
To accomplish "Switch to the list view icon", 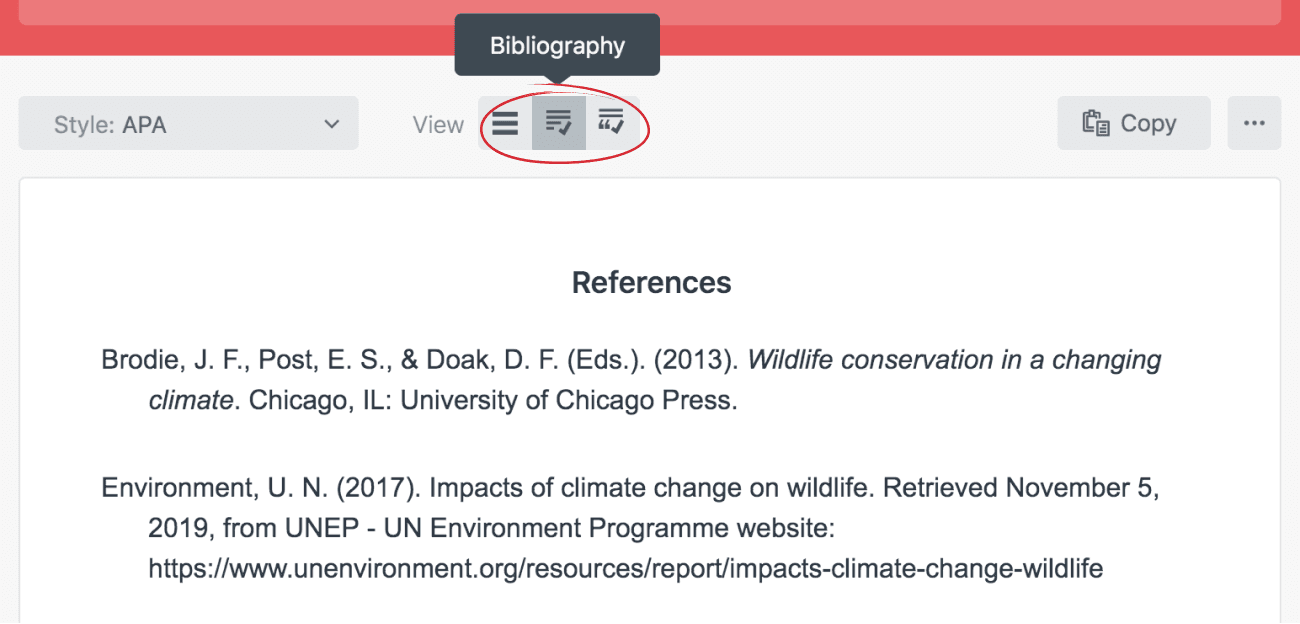I will (505, 123).
